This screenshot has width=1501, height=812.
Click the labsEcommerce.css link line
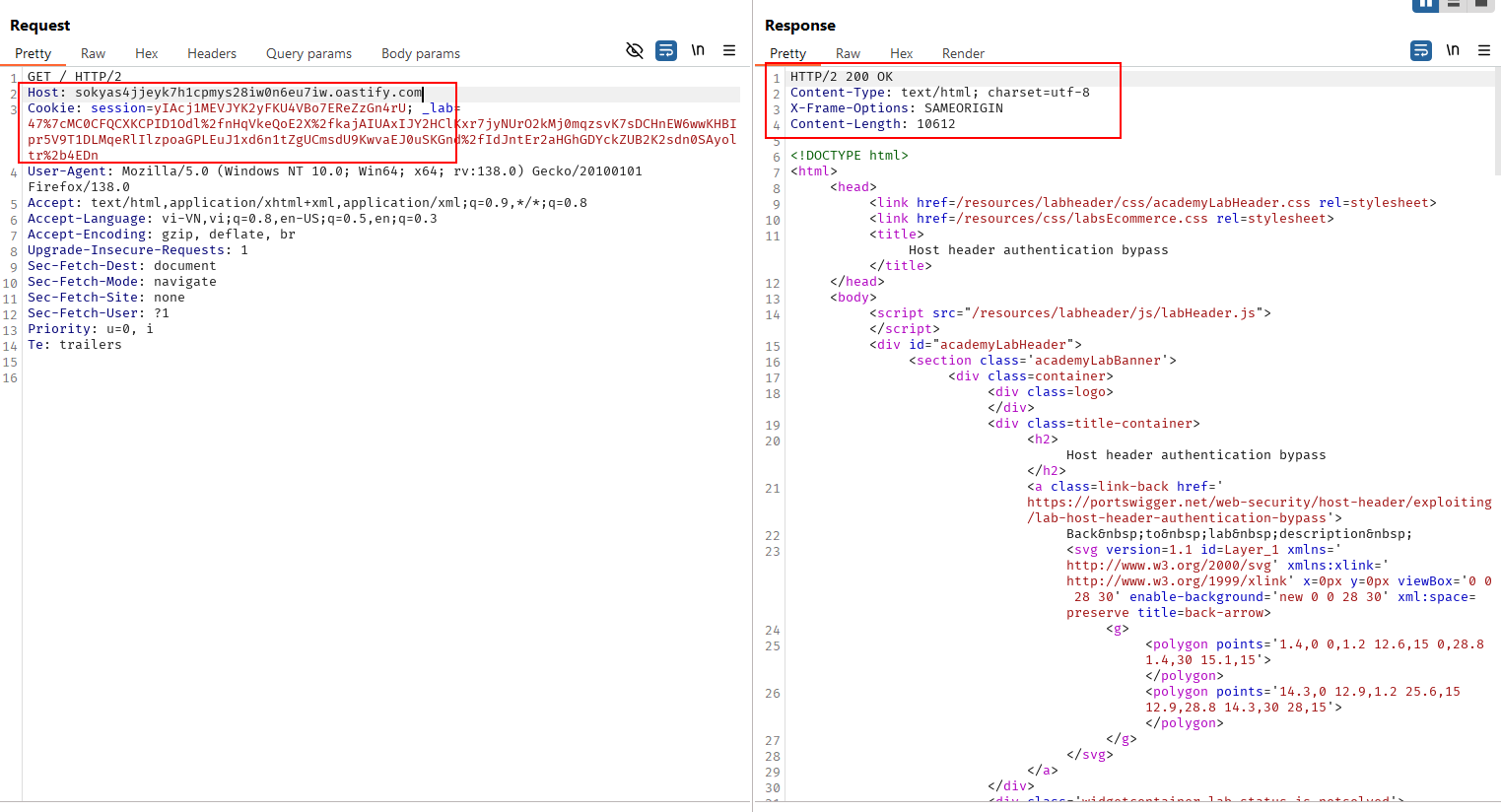pos(1102,219)
